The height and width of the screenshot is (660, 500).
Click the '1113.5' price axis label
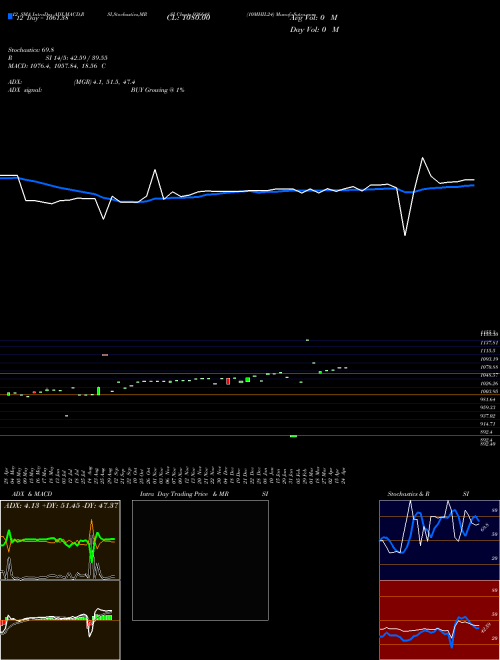click(489, 350)
